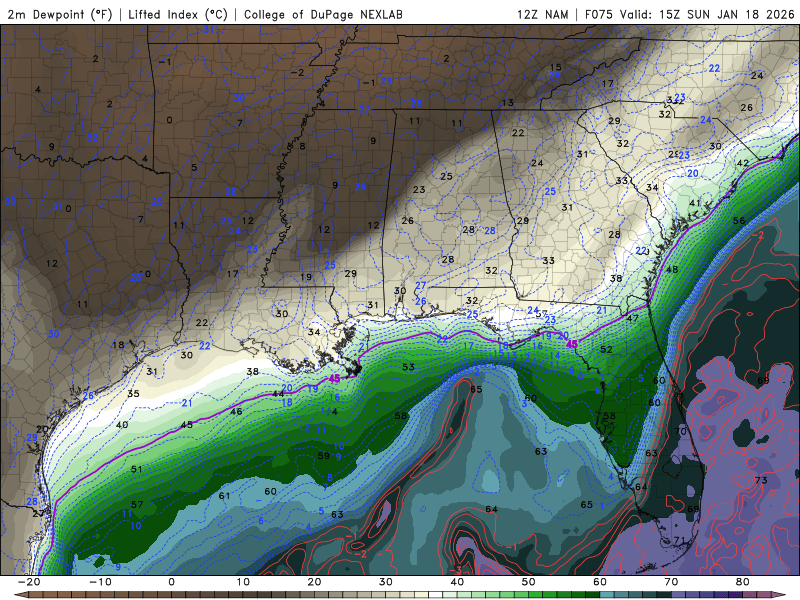800x600 pixels.
Task: Click the dewpoint value 57 off the Texas coast
Action: click(x=137, y=505)
